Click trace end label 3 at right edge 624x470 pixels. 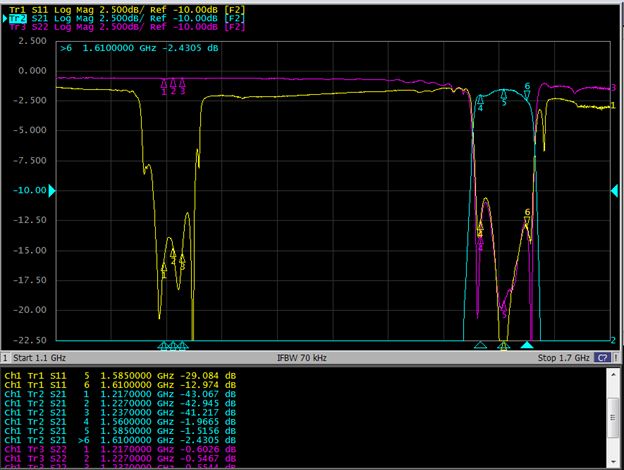point(614,88)
